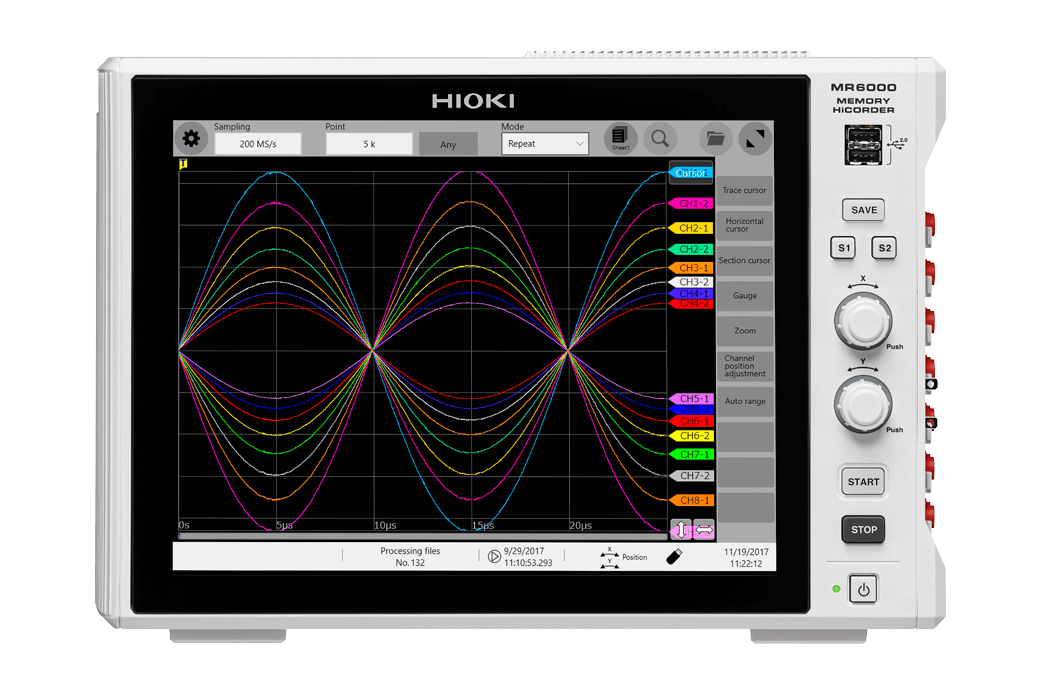Click the horizontal scroll bar under the waveform
This screenshot has height=694, width=1040.
click(420, 536)
